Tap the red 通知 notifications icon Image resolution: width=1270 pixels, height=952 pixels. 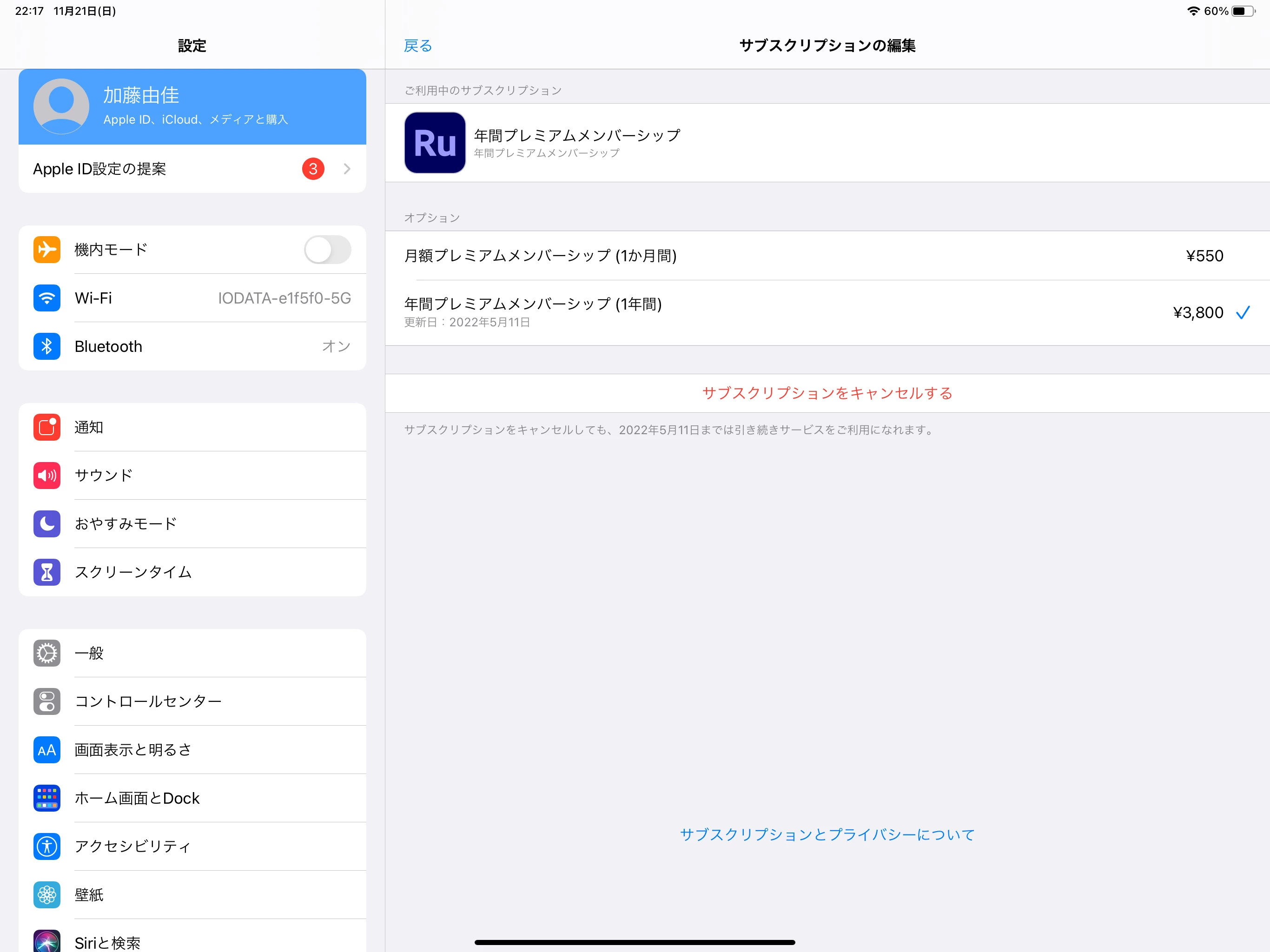tap(46, 427)
